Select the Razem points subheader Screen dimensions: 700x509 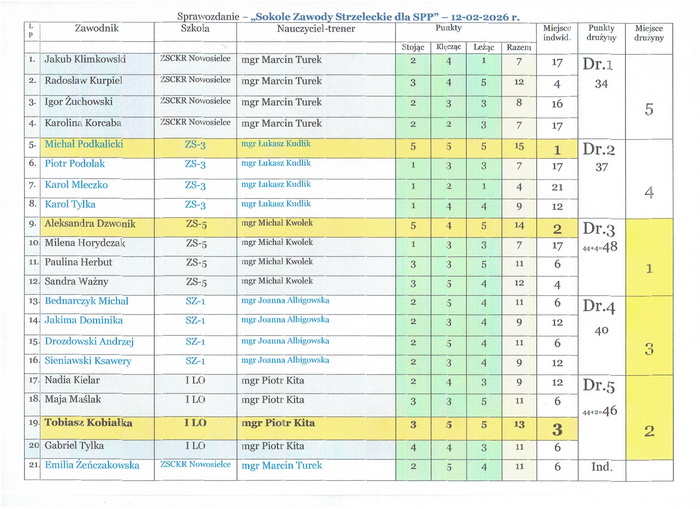pyautogui.click(x=519, y=47)
